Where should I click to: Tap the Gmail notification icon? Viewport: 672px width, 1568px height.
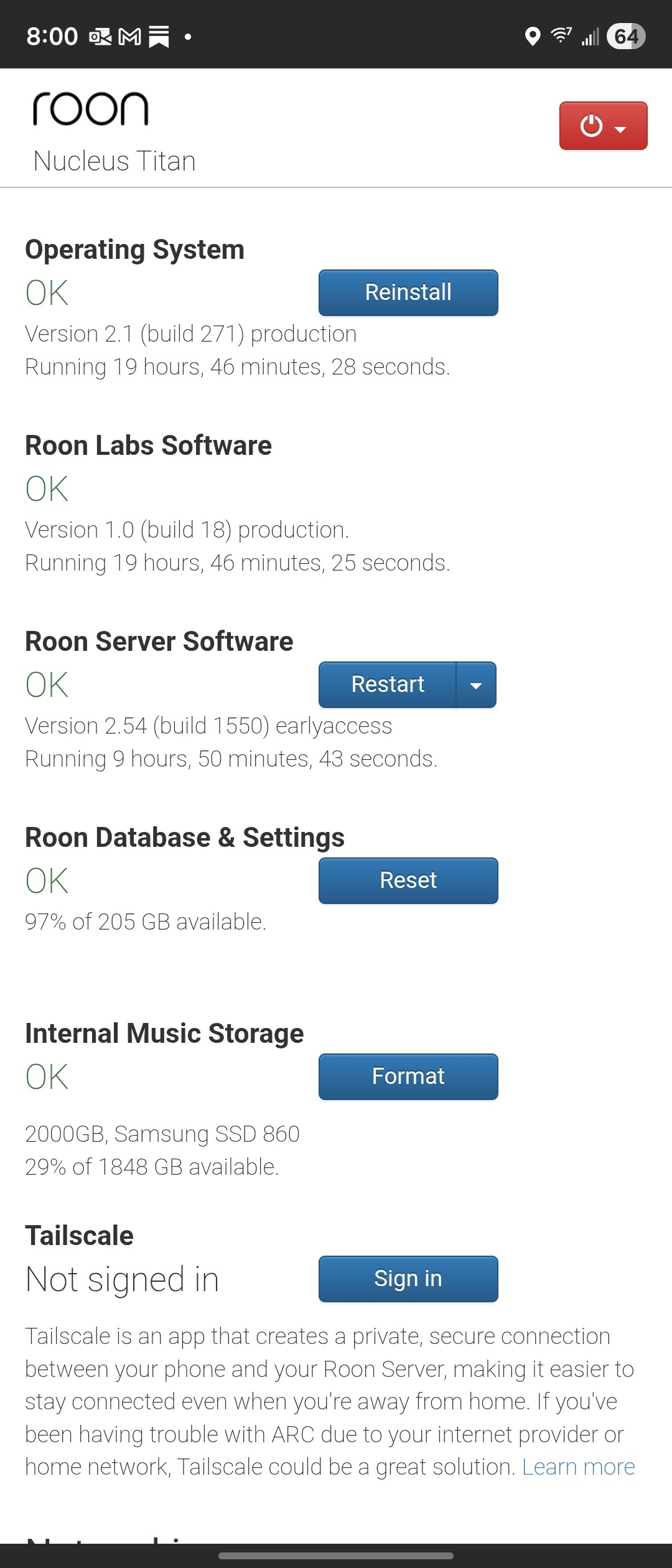coord(129,37)
